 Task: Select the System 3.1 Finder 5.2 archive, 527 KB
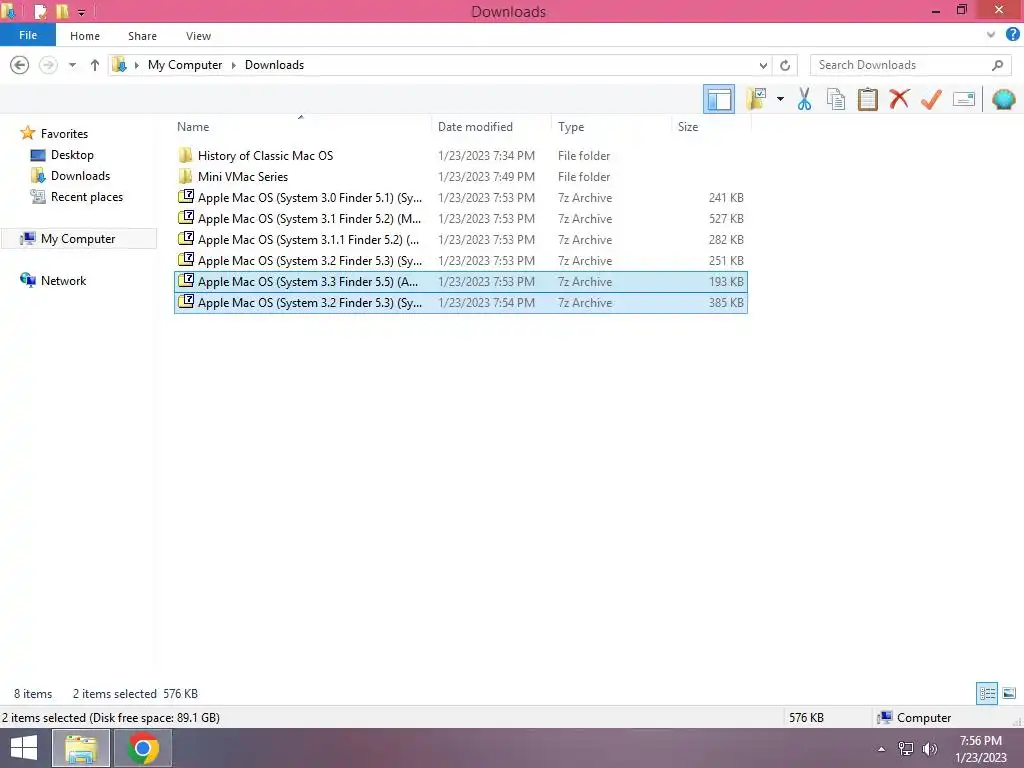(461, 218)
